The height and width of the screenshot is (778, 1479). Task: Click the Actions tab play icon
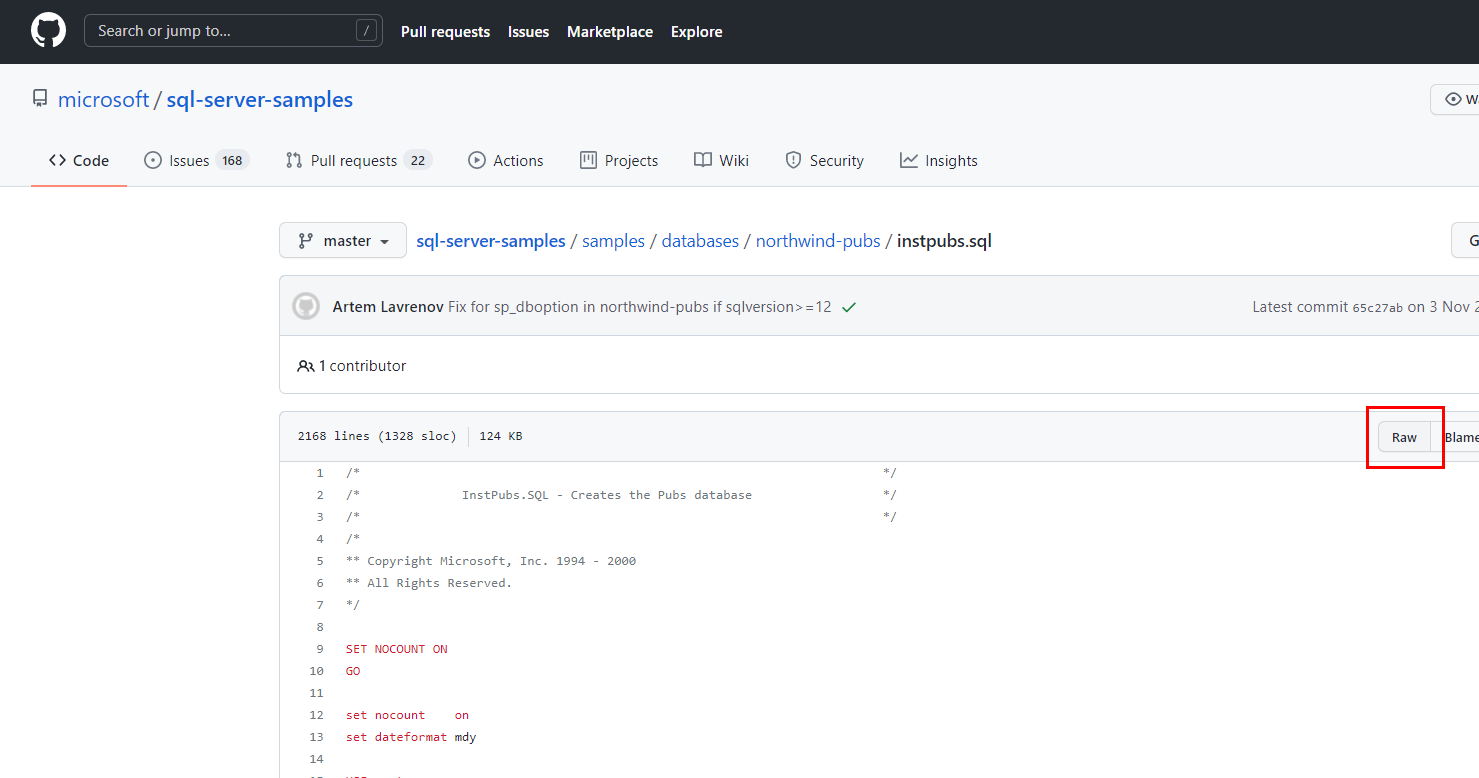point(476,160)
